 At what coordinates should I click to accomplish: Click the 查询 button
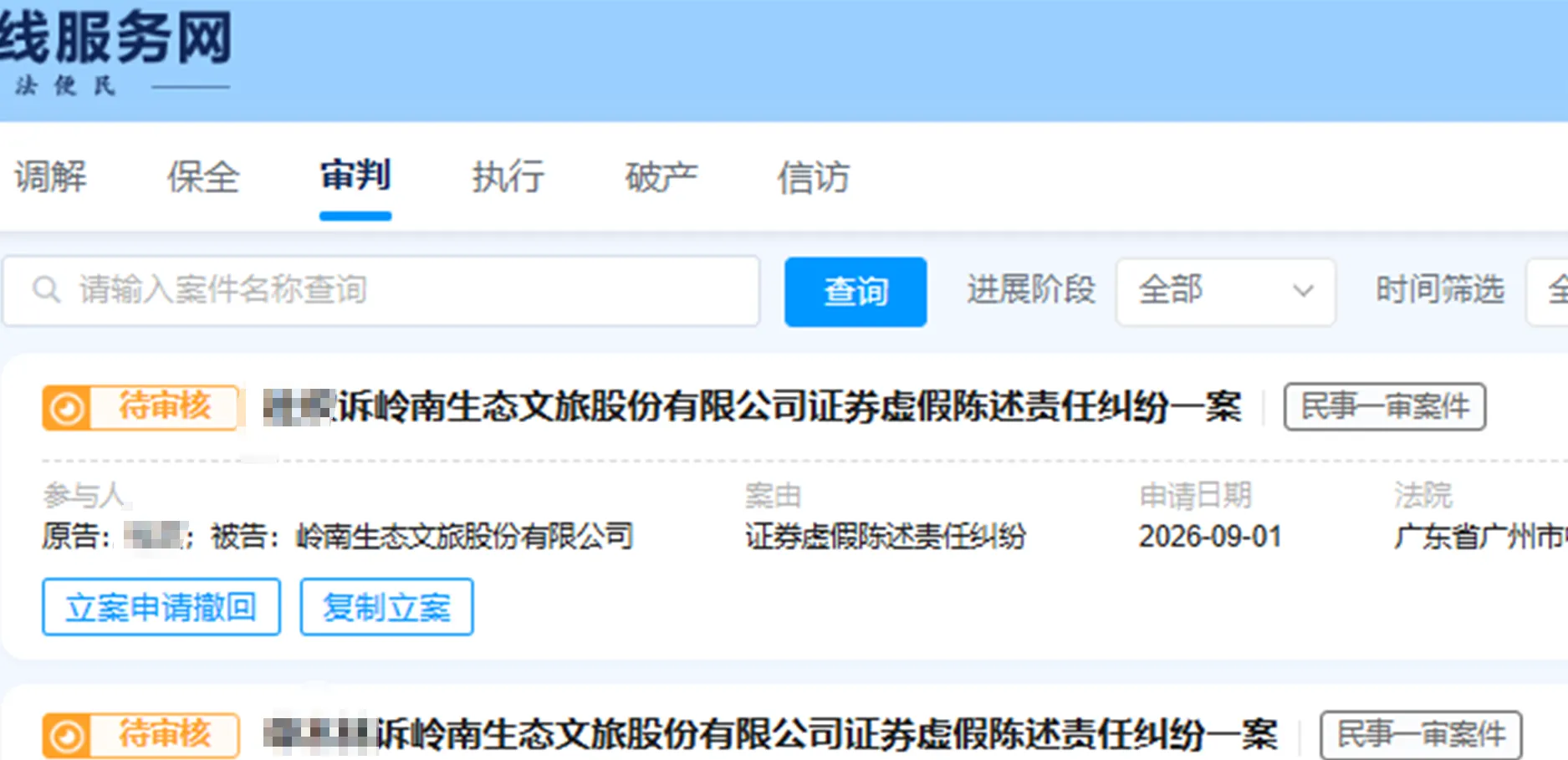(856, 292)
